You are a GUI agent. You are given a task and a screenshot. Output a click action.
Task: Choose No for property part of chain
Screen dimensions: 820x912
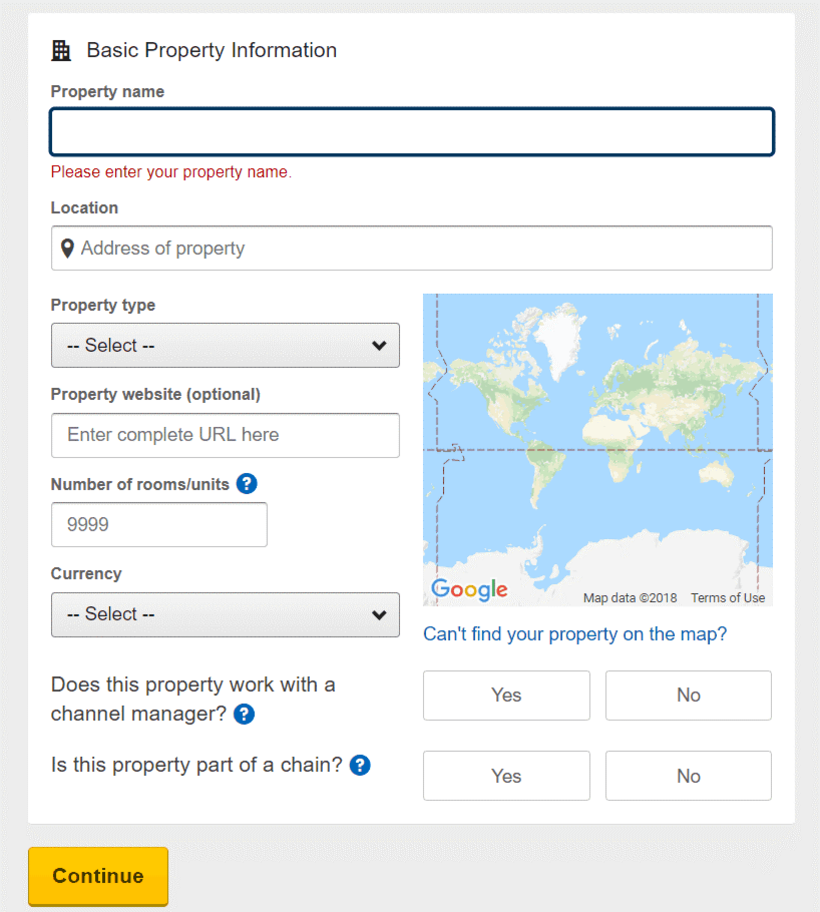(x=688, y=776)
